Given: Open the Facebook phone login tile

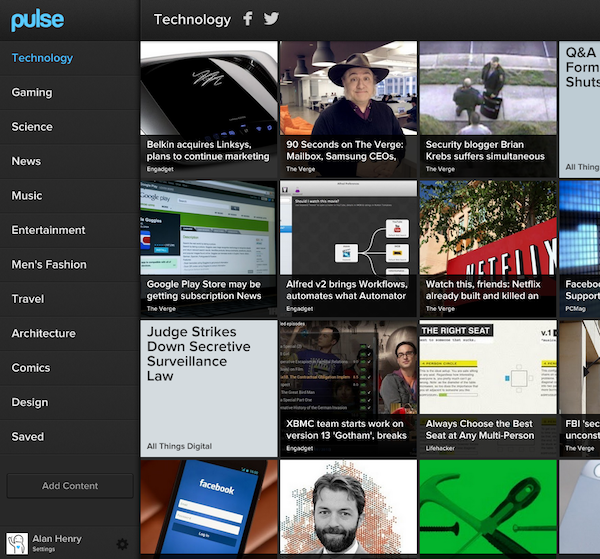Looking at the screenshot, I should pos(209,507).
